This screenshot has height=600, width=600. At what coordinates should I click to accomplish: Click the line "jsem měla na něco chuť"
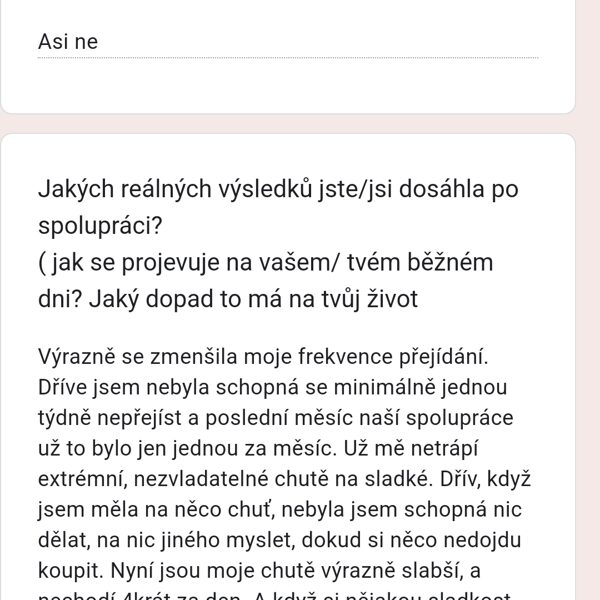pyautogui.click(x=280, y=510)
